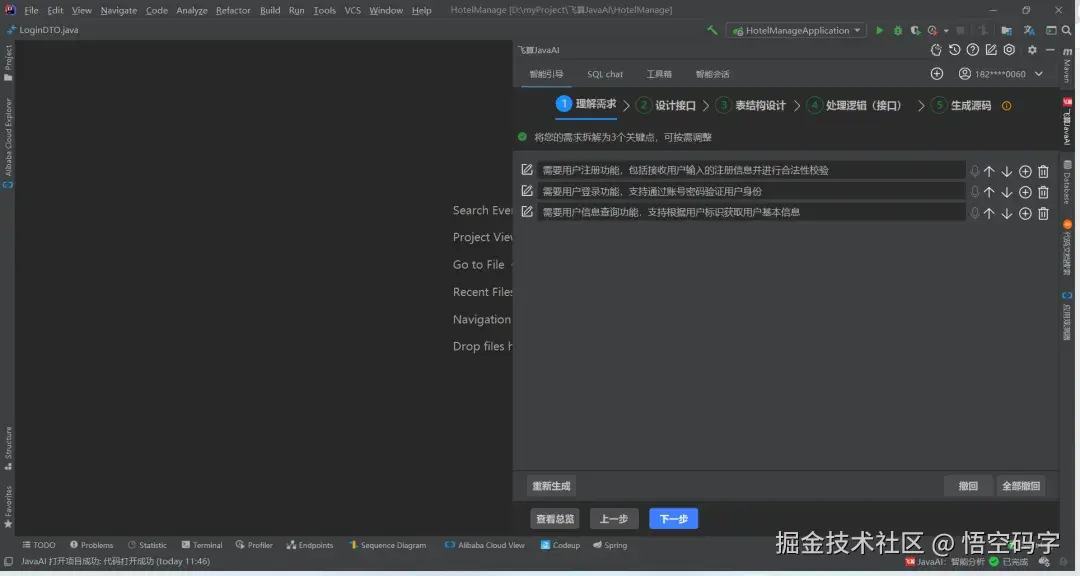Image resolution: width=1080 pixels, height=576 pixels.
Task: Move the 用户信息查询功能 row up
Action: [989, 214]
